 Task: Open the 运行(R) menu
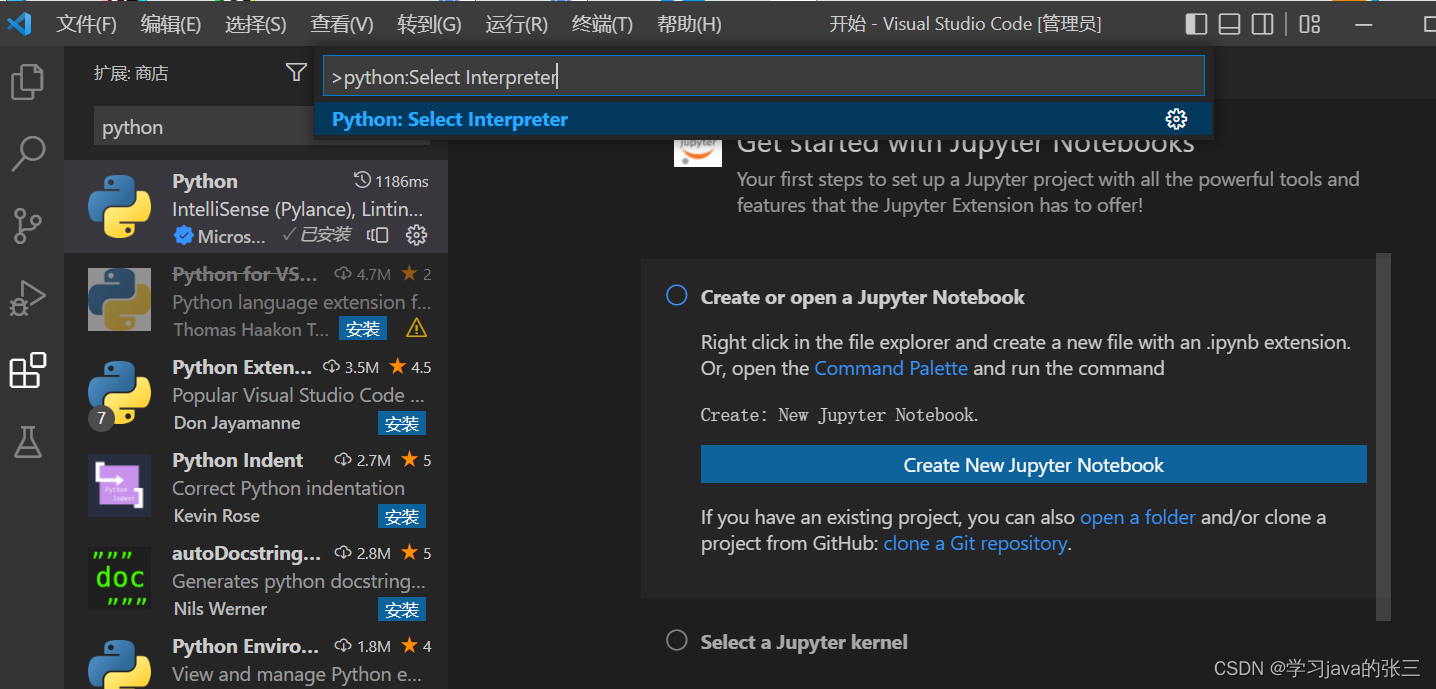click(516, 24)
